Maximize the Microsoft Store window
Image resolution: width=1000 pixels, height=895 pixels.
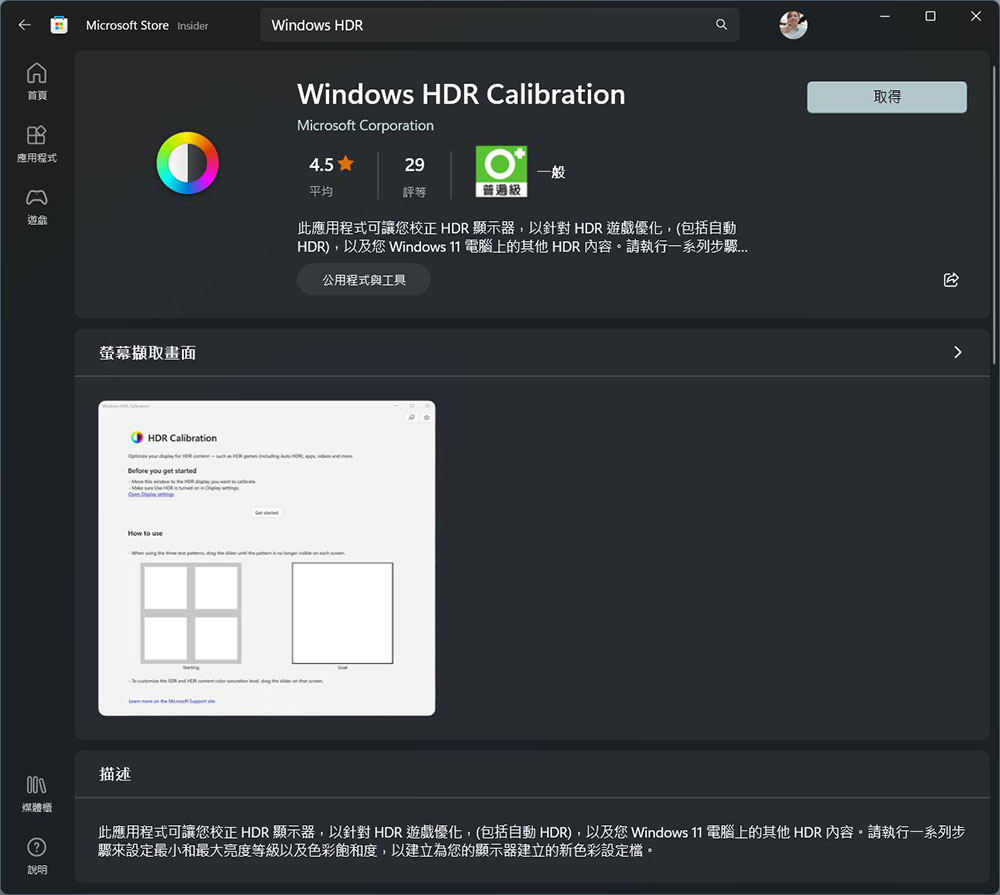pos(930,17)
